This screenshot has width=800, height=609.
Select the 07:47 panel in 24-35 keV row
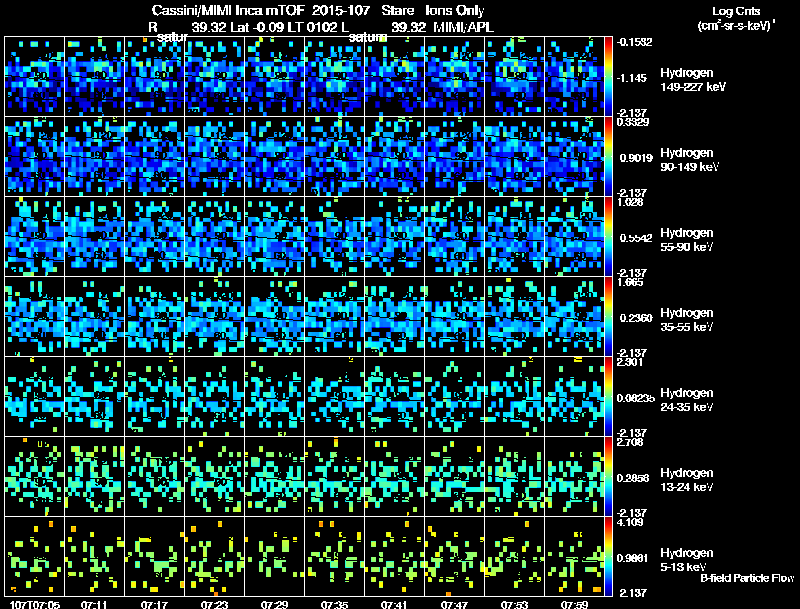pos(455,397)
